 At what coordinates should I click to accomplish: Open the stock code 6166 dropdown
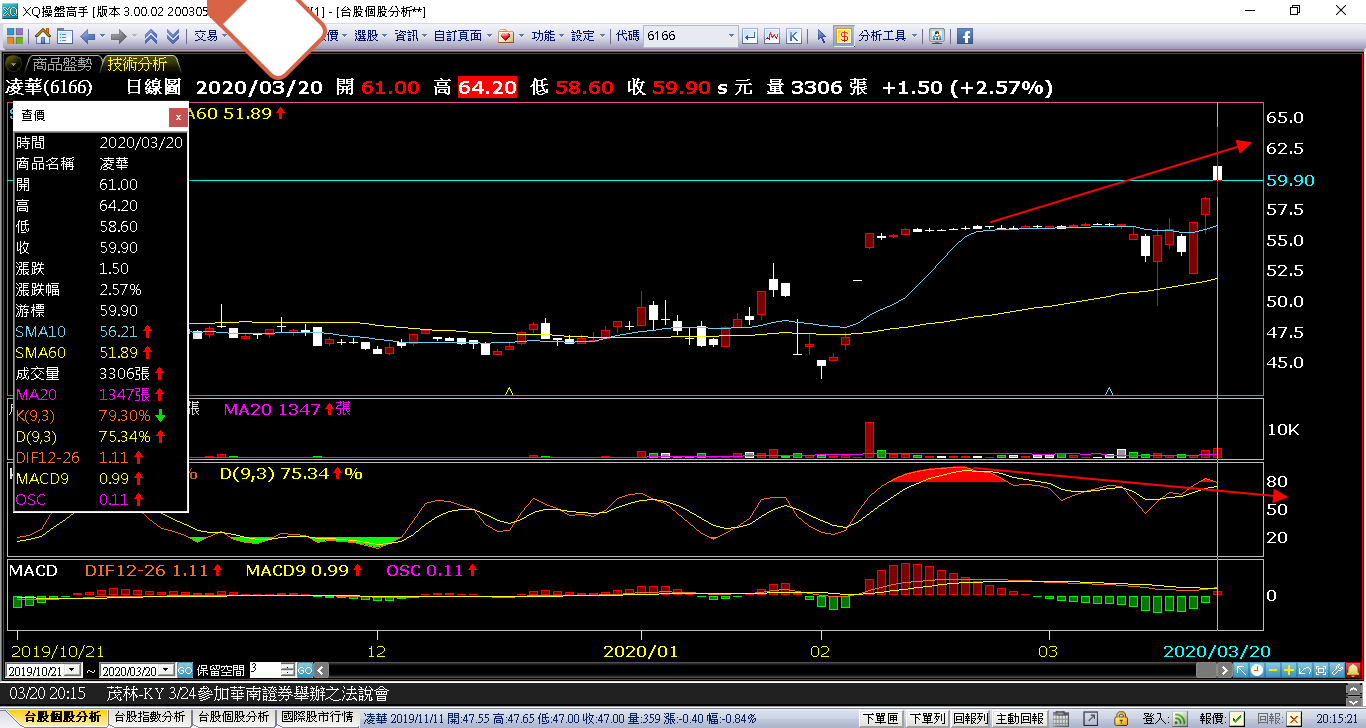[731, 36]
